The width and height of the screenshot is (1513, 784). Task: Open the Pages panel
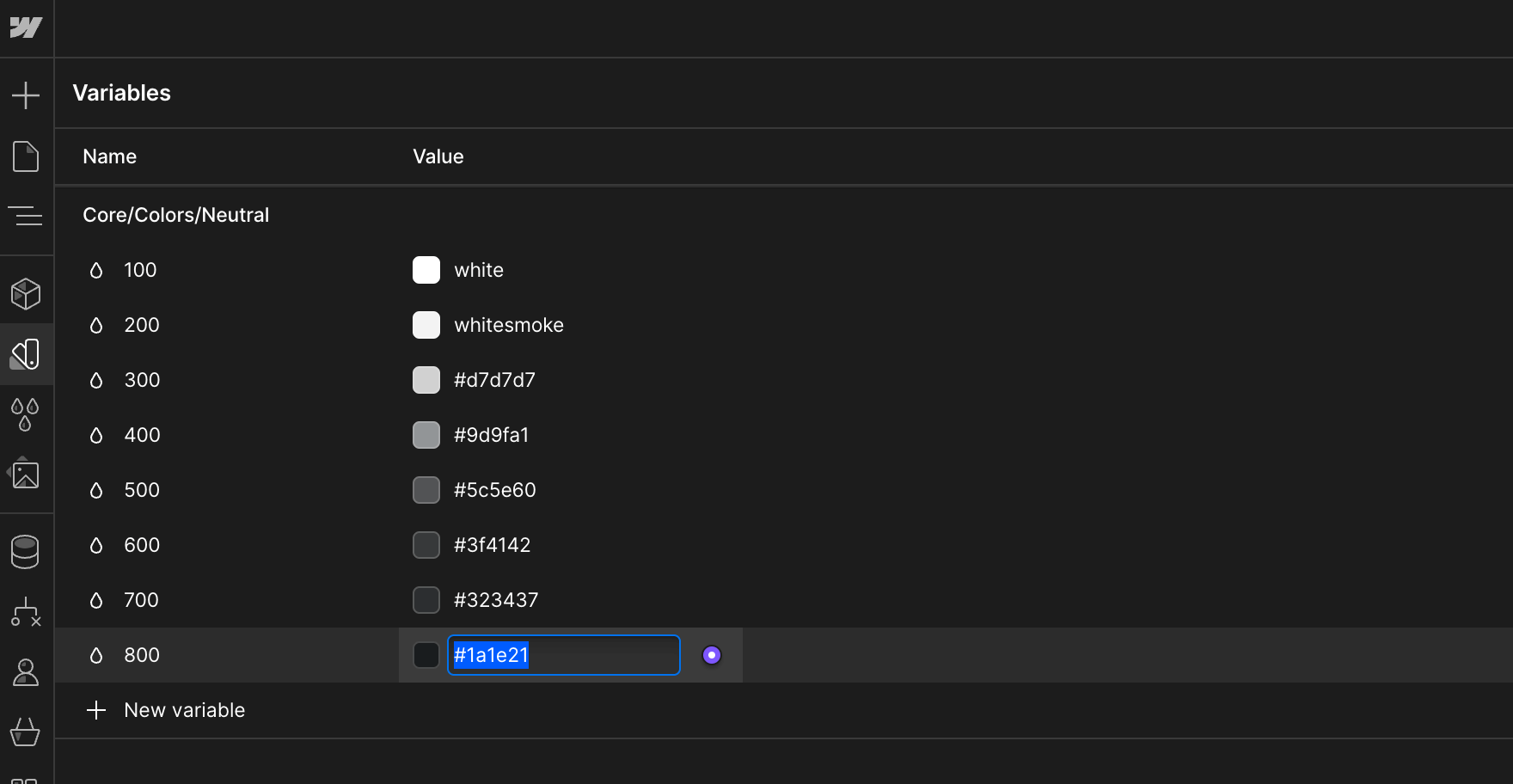(x=27, y=156)
